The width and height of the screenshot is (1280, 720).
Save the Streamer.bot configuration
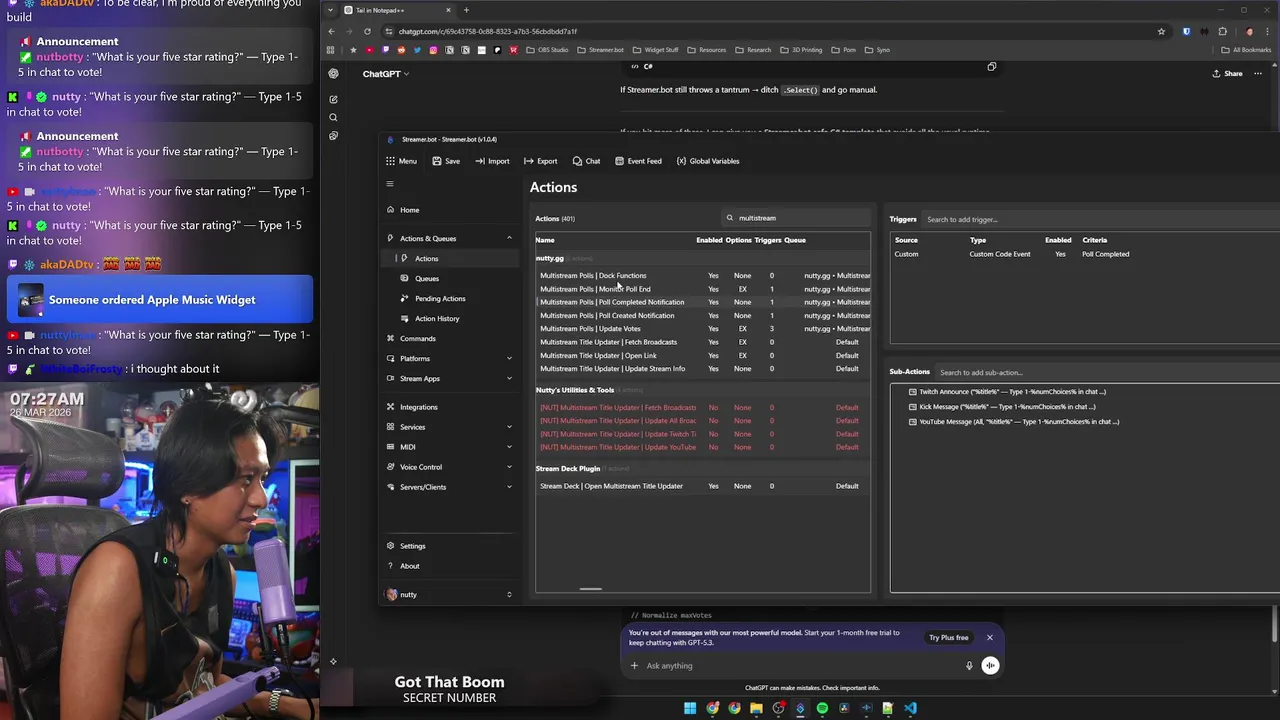(446, 161)
